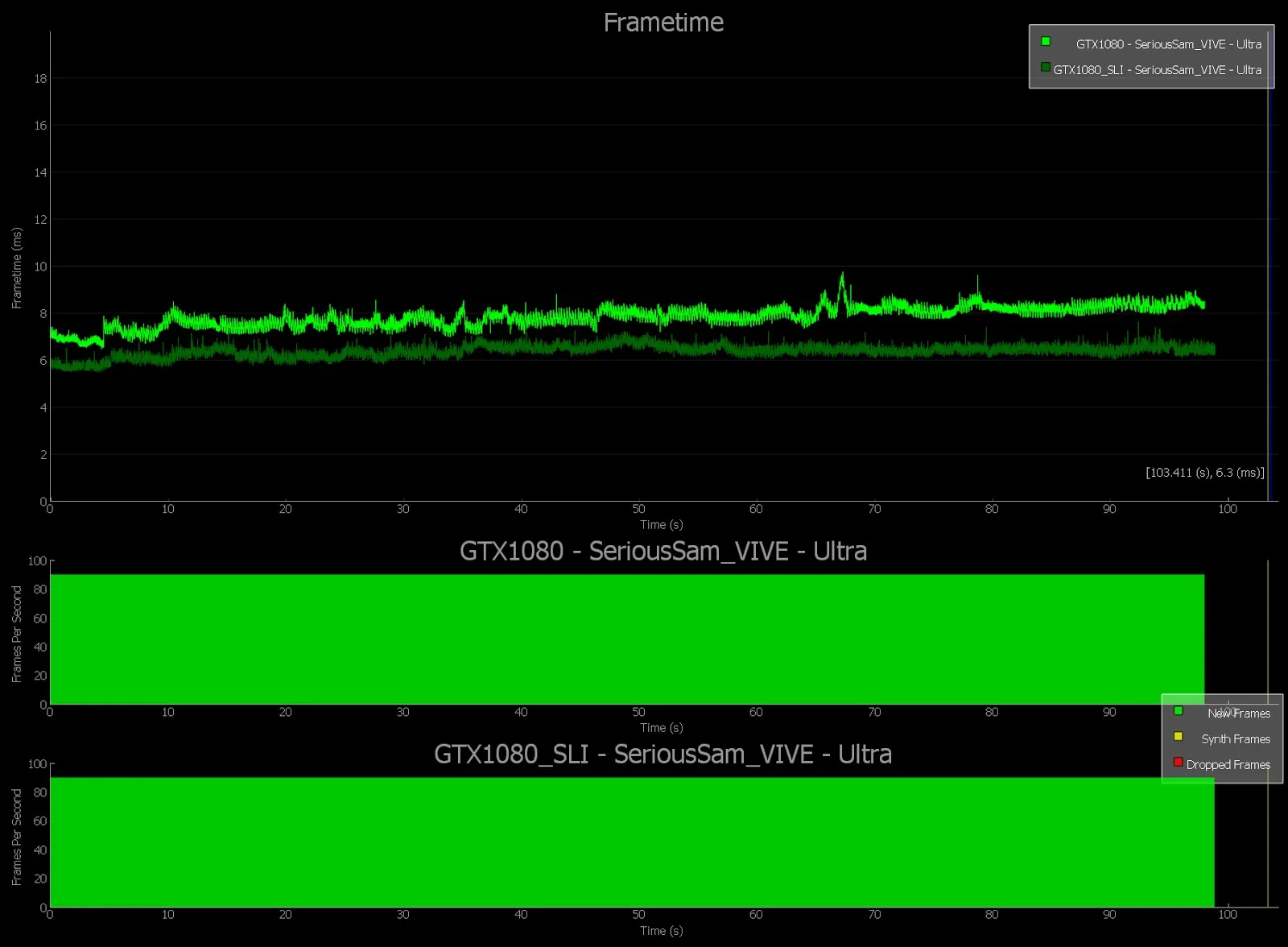The width and height of the screenshot is (1288, 947).
Task: Click the blue vertical time cursor line
Action: coord(1268,266)
